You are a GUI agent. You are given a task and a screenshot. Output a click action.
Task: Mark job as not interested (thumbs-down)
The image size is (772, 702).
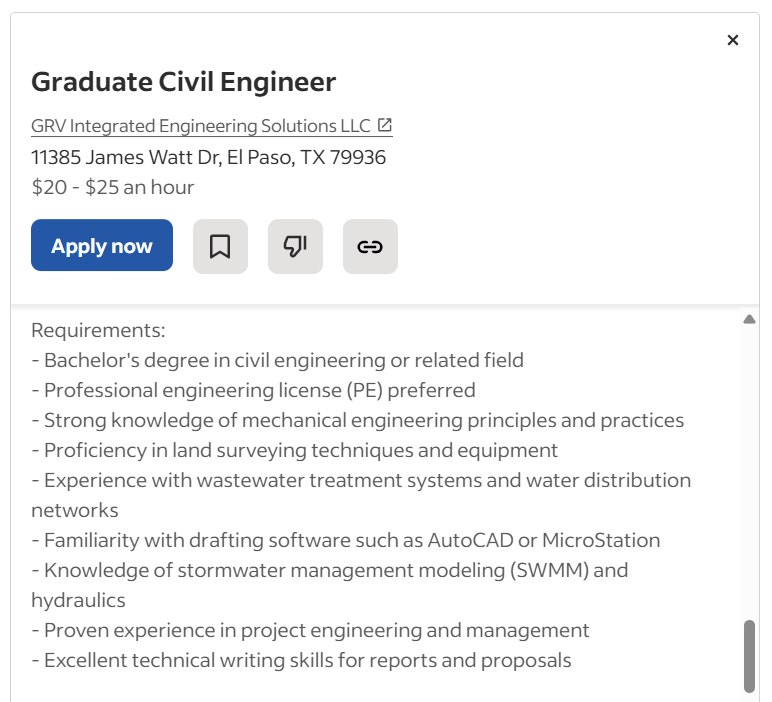pyautogui.click(x=295, y=246)
